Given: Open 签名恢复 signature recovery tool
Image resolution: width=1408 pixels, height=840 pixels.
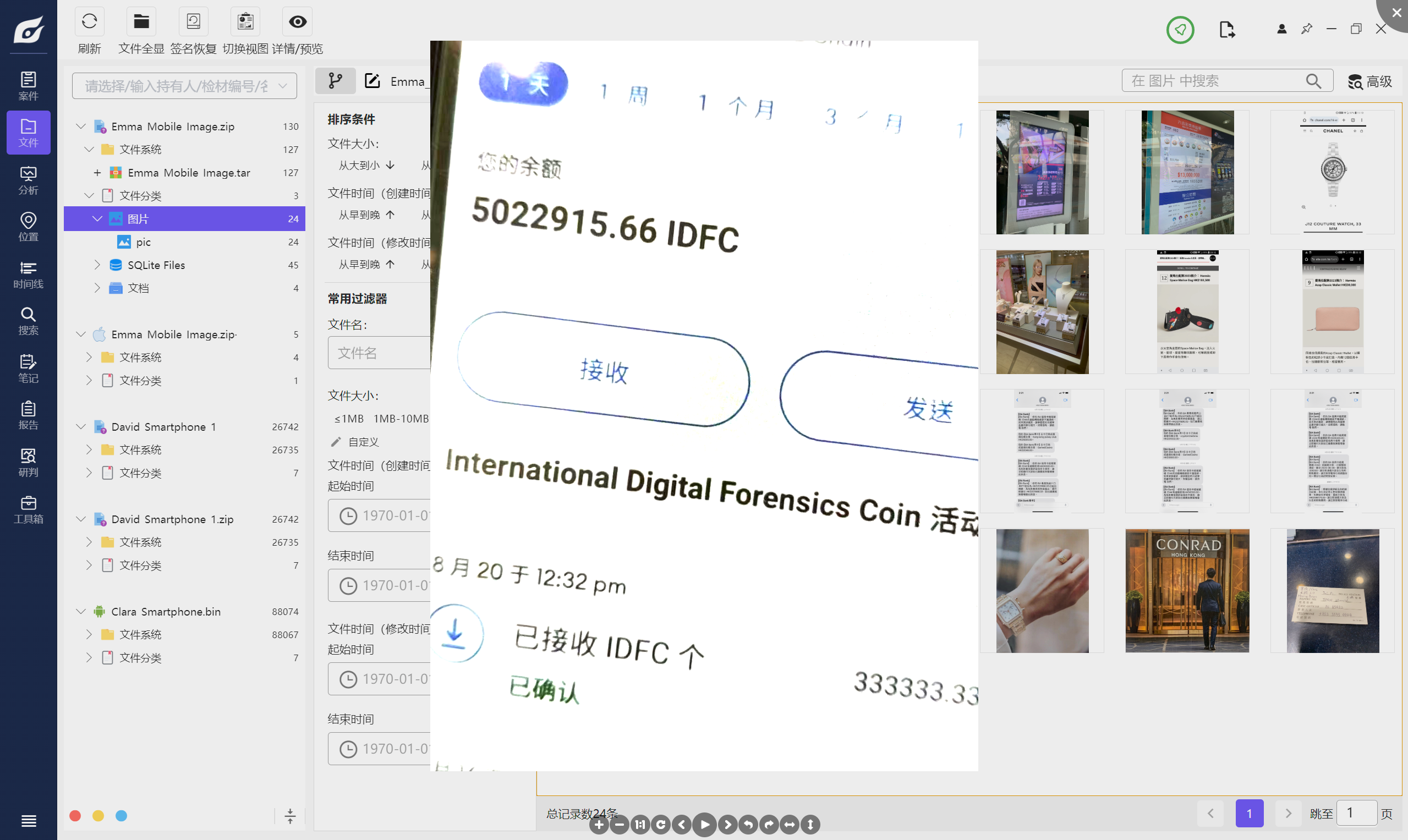Looking at the screenshot, I should [x=194, y=22].
